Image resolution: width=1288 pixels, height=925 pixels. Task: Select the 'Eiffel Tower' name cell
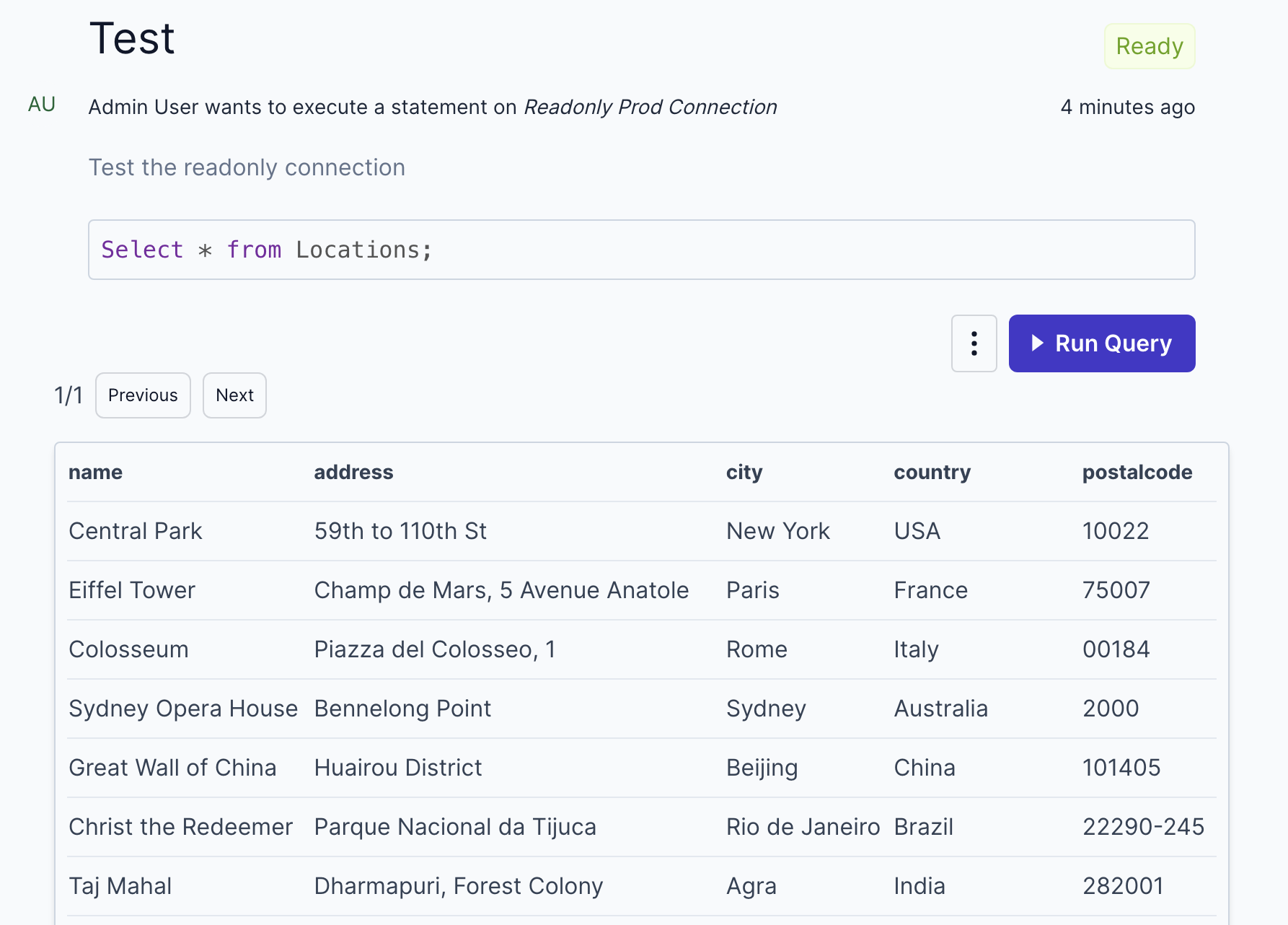[x=132, y=590]
